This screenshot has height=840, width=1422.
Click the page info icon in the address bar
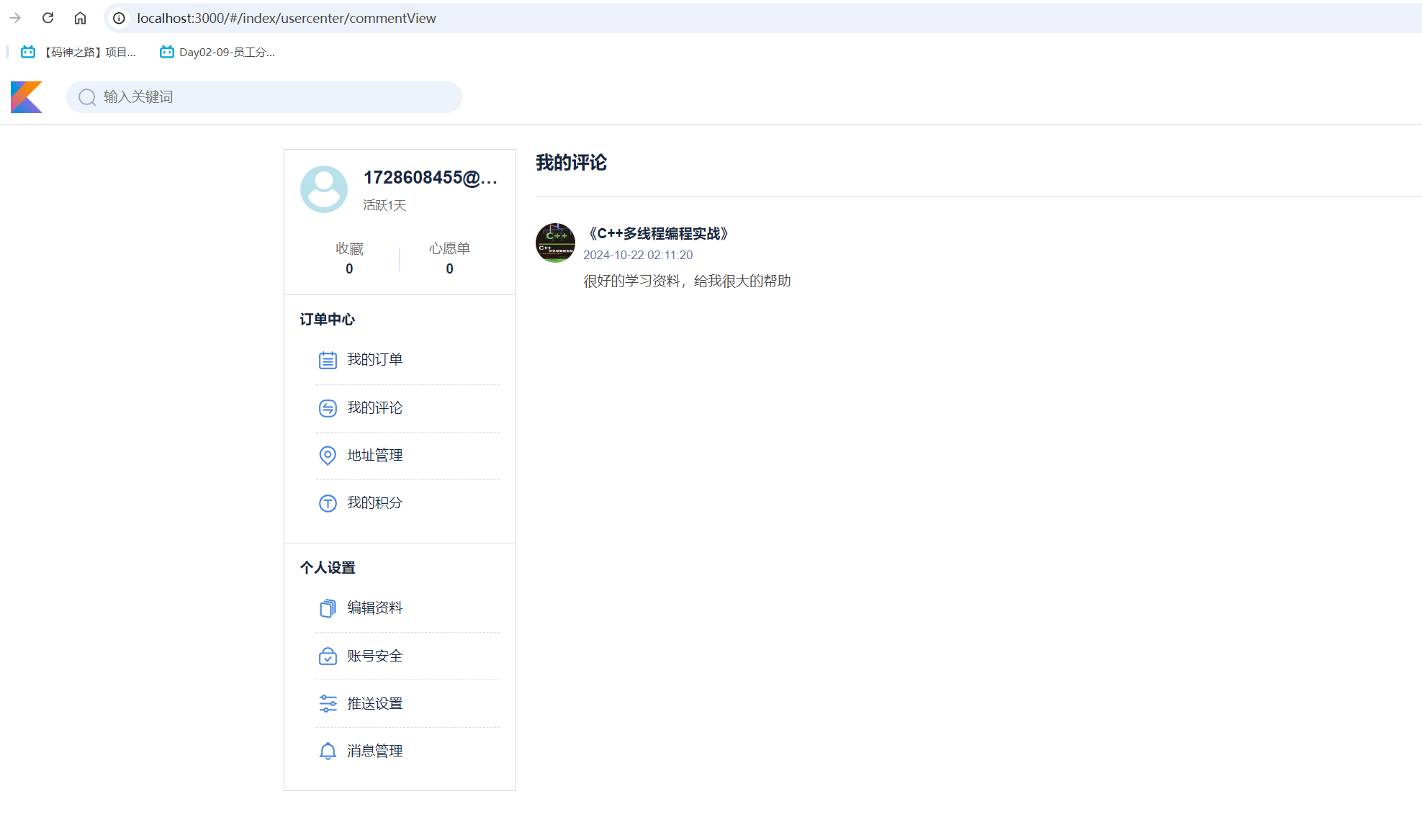point(117,18)
